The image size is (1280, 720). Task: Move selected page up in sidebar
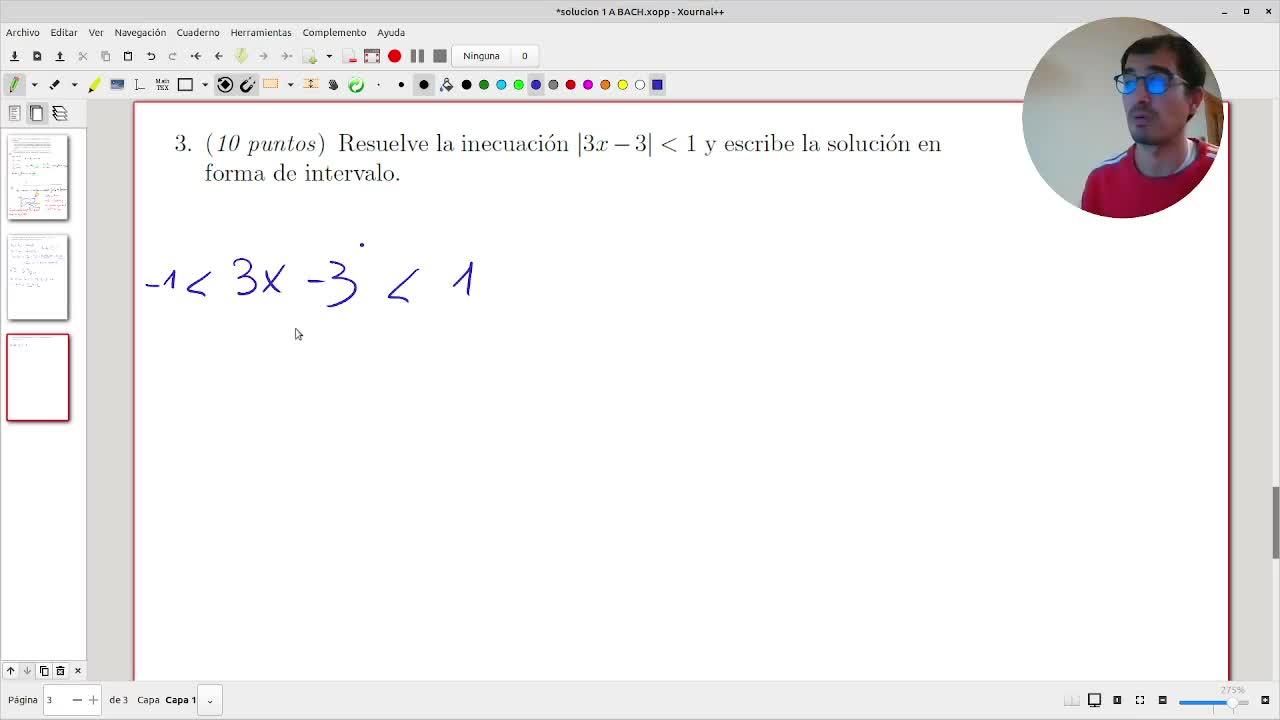pos(10,671)
